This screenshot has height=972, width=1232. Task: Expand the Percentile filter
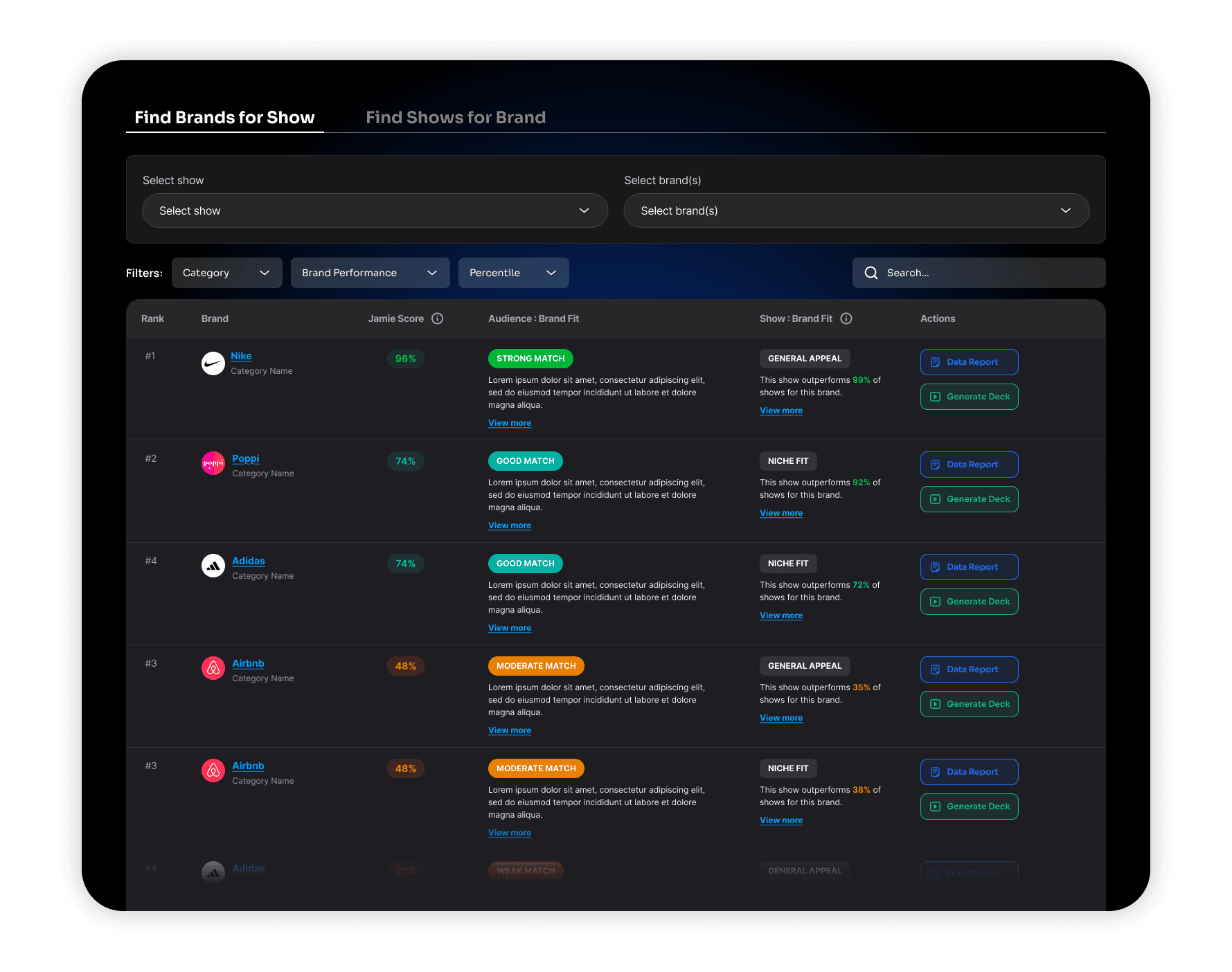pyautogui.click(x=513, y=273)
